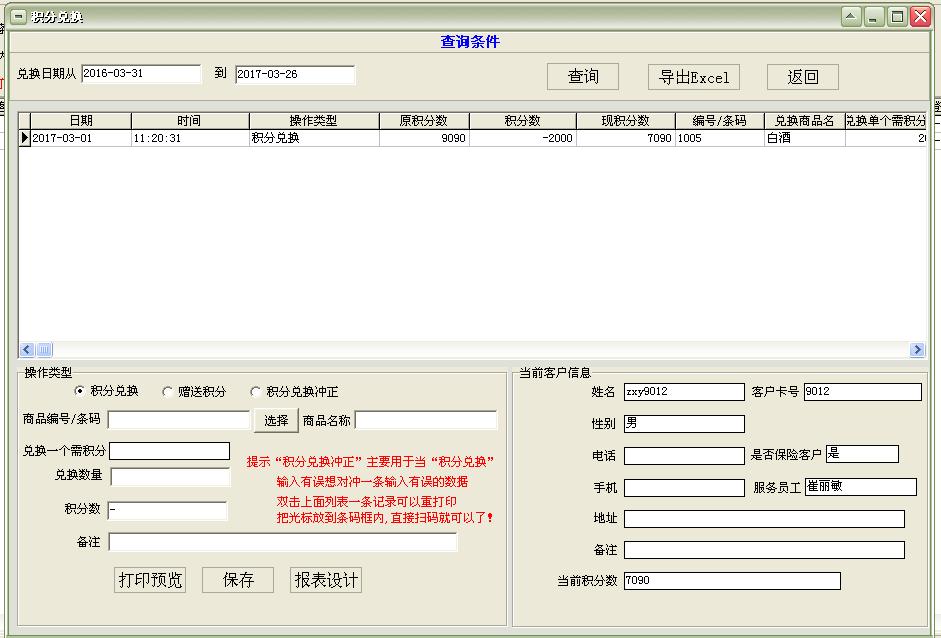
Task: Open 报表设计 report designer
Action: 326,580
